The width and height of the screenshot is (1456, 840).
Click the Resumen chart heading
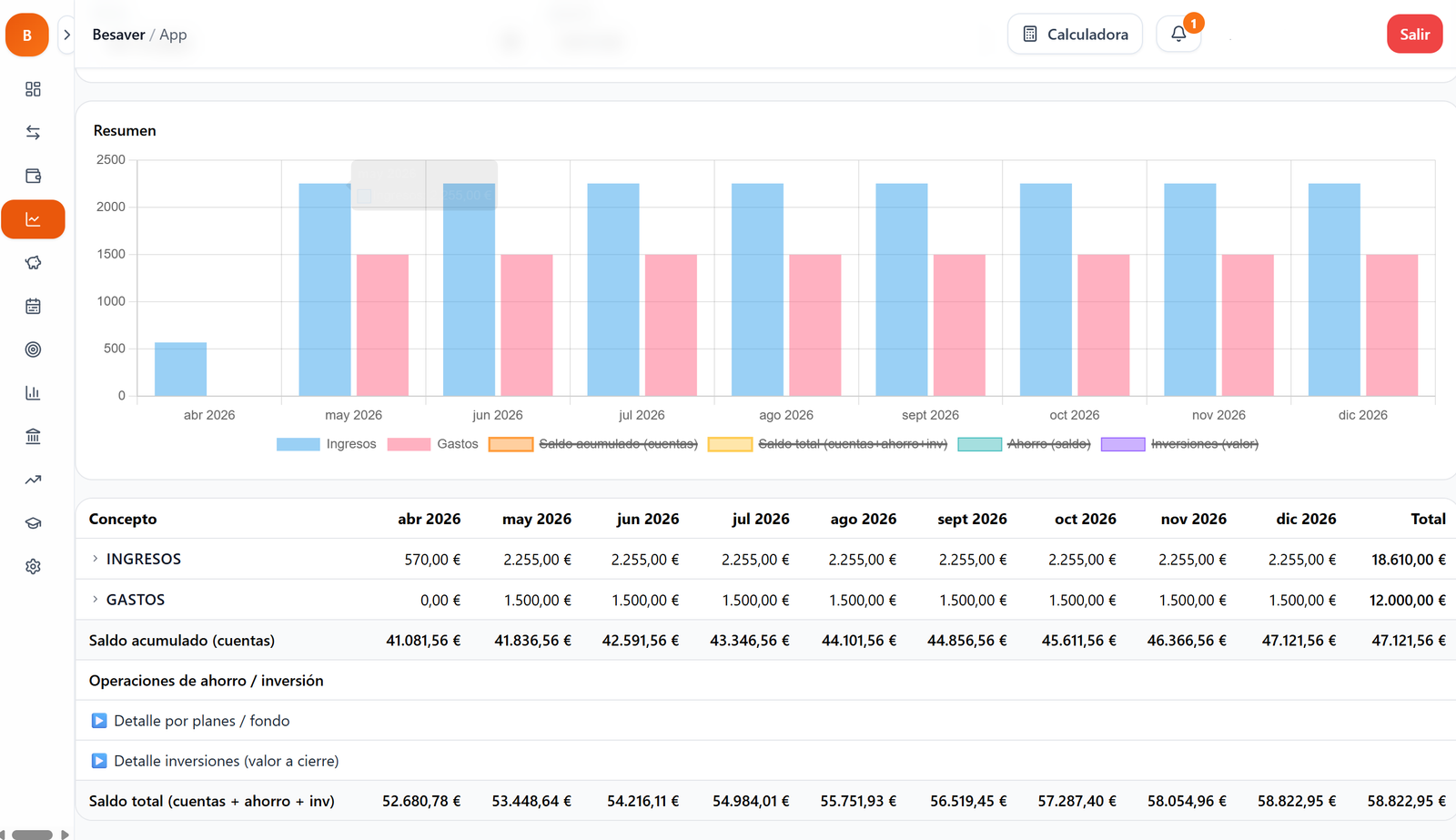[x=125, y=131]
